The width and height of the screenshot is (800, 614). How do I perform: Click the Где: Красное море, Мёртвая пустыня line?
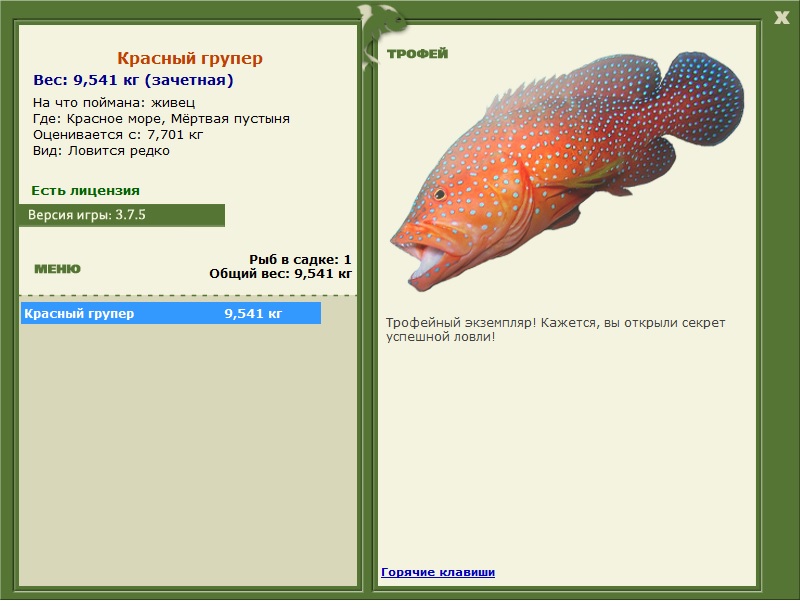click(161, 119)
